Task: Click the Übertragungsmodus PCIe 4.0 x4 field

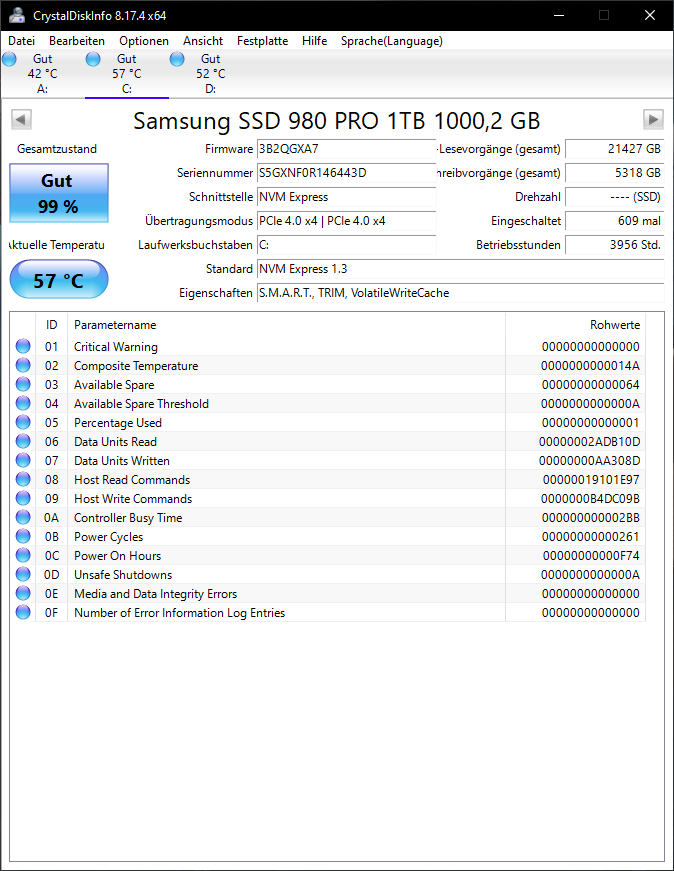Action: [346, 221]
